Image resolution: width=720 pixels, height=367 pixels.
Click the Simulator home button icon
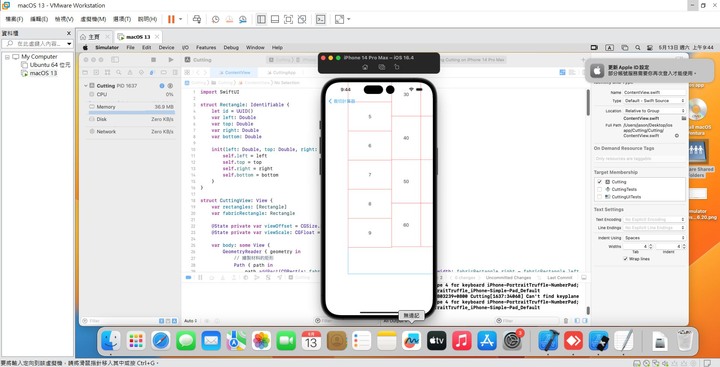(365, 67)
